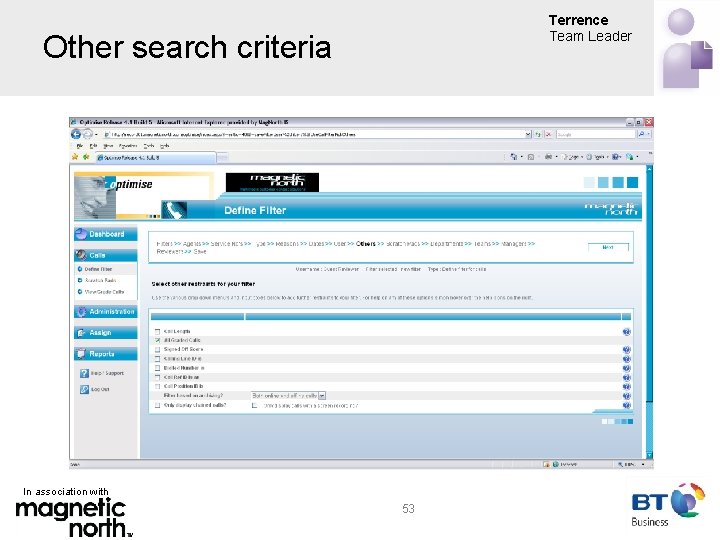Open the Dashboard sidebar section
This screenshot has height=540, width=720.
point(105,234)
